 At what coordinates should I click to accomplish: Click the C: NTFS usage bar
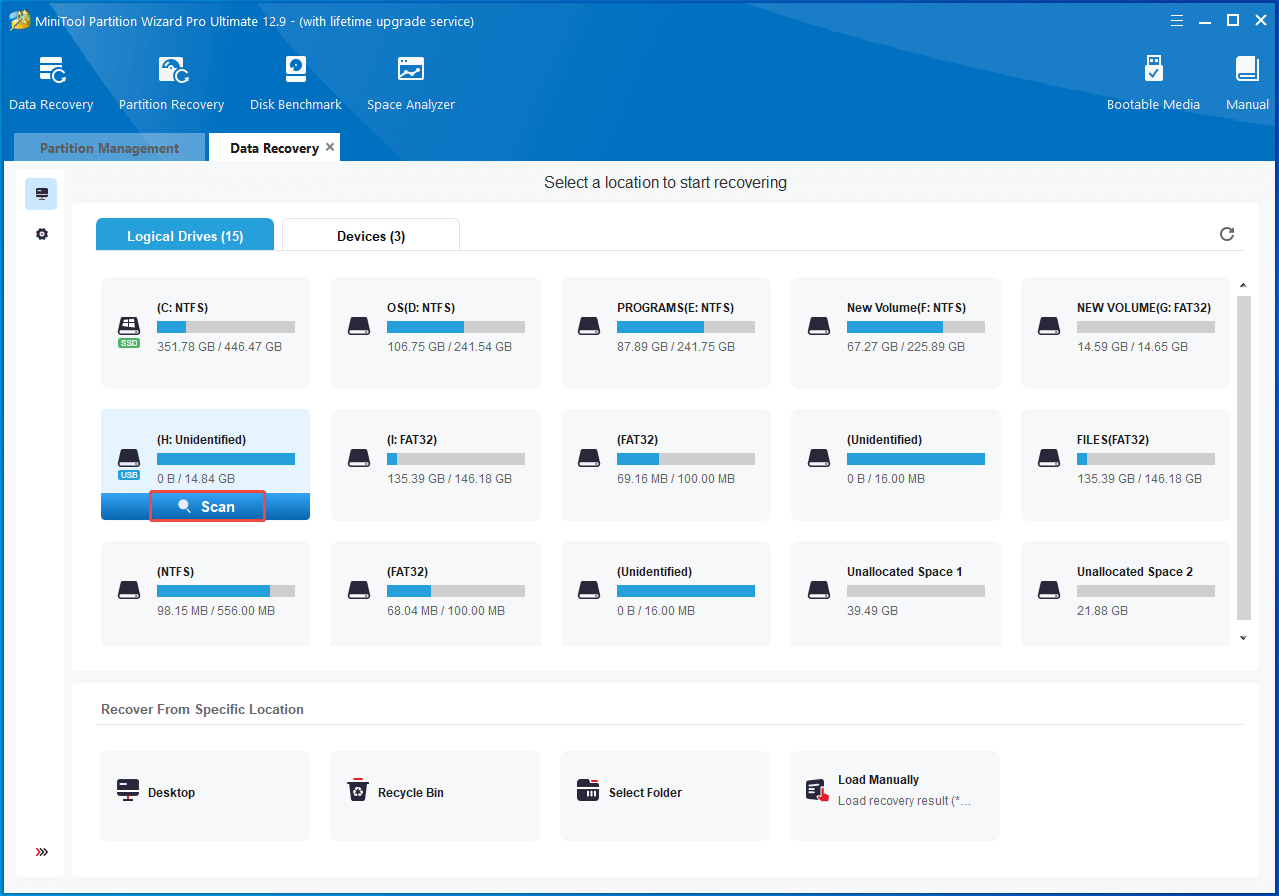pos(226,327)
